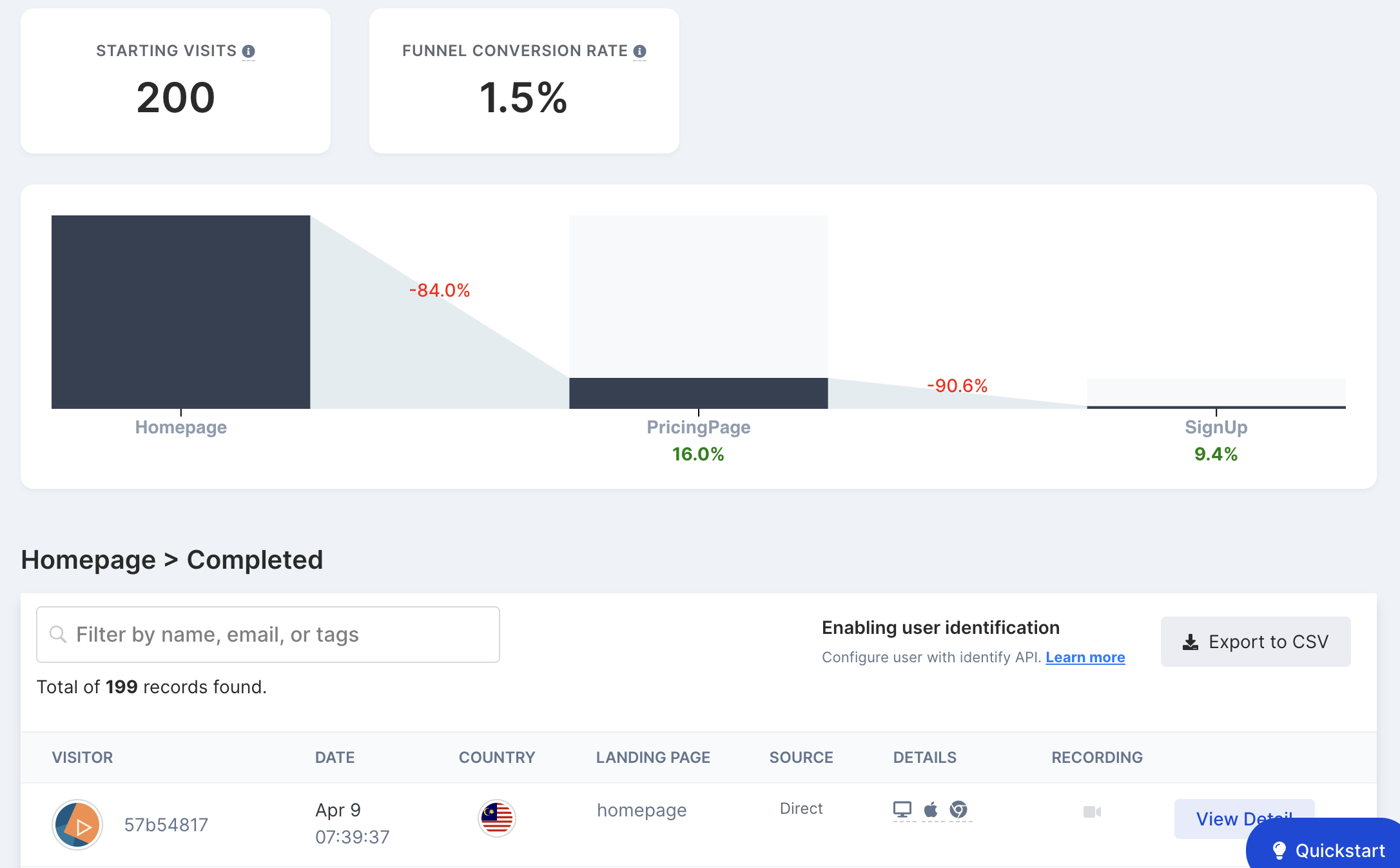Click the Chrome browser icon
The height and width of the screenshot is (868, 1400).
958,809
